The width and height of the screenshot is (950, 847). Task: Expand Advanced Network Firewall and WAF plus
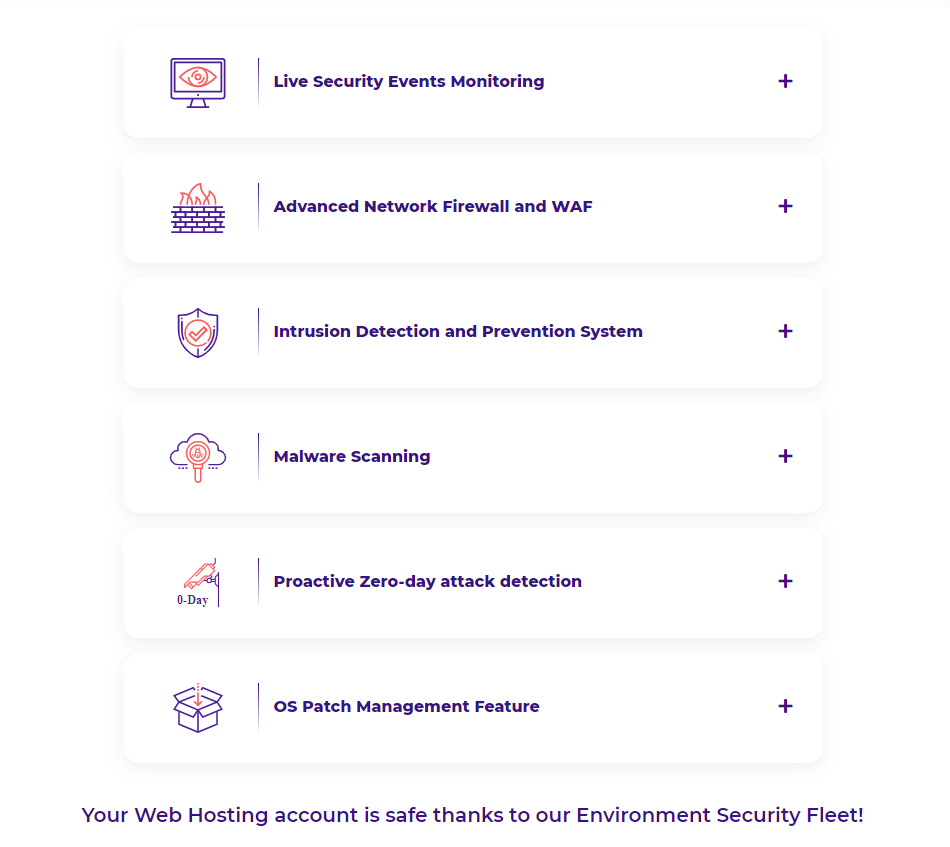pyautogui.click(x=785, y=206)
